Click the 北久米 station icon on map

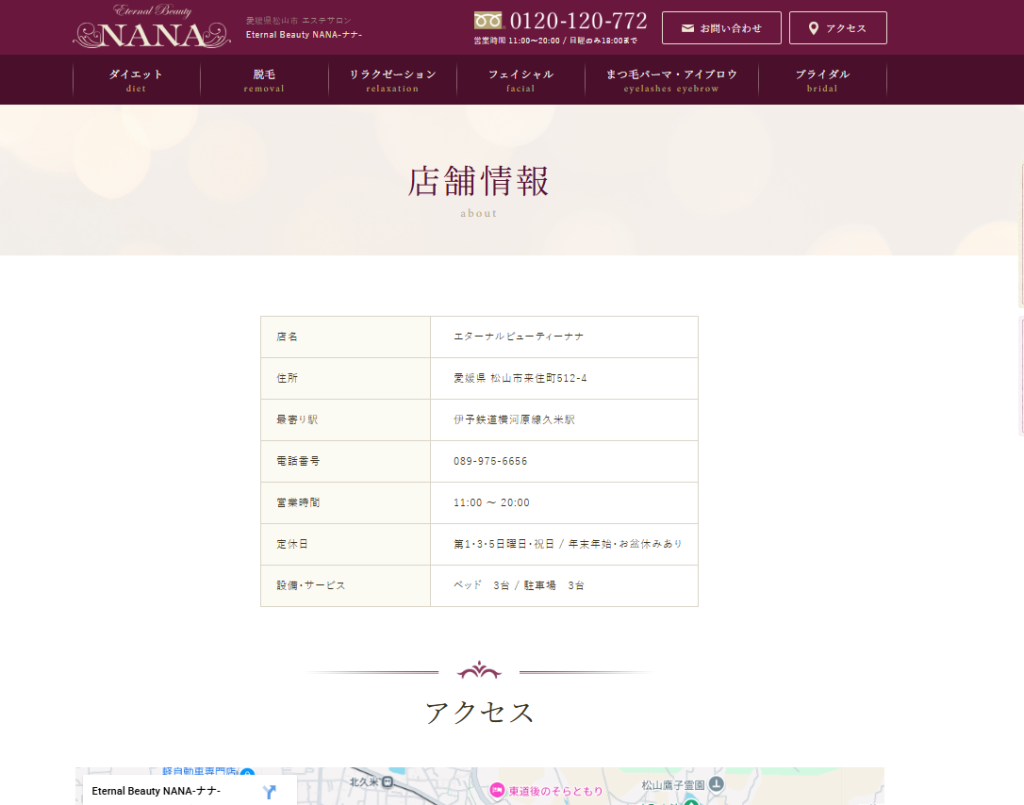pos(387,781)
